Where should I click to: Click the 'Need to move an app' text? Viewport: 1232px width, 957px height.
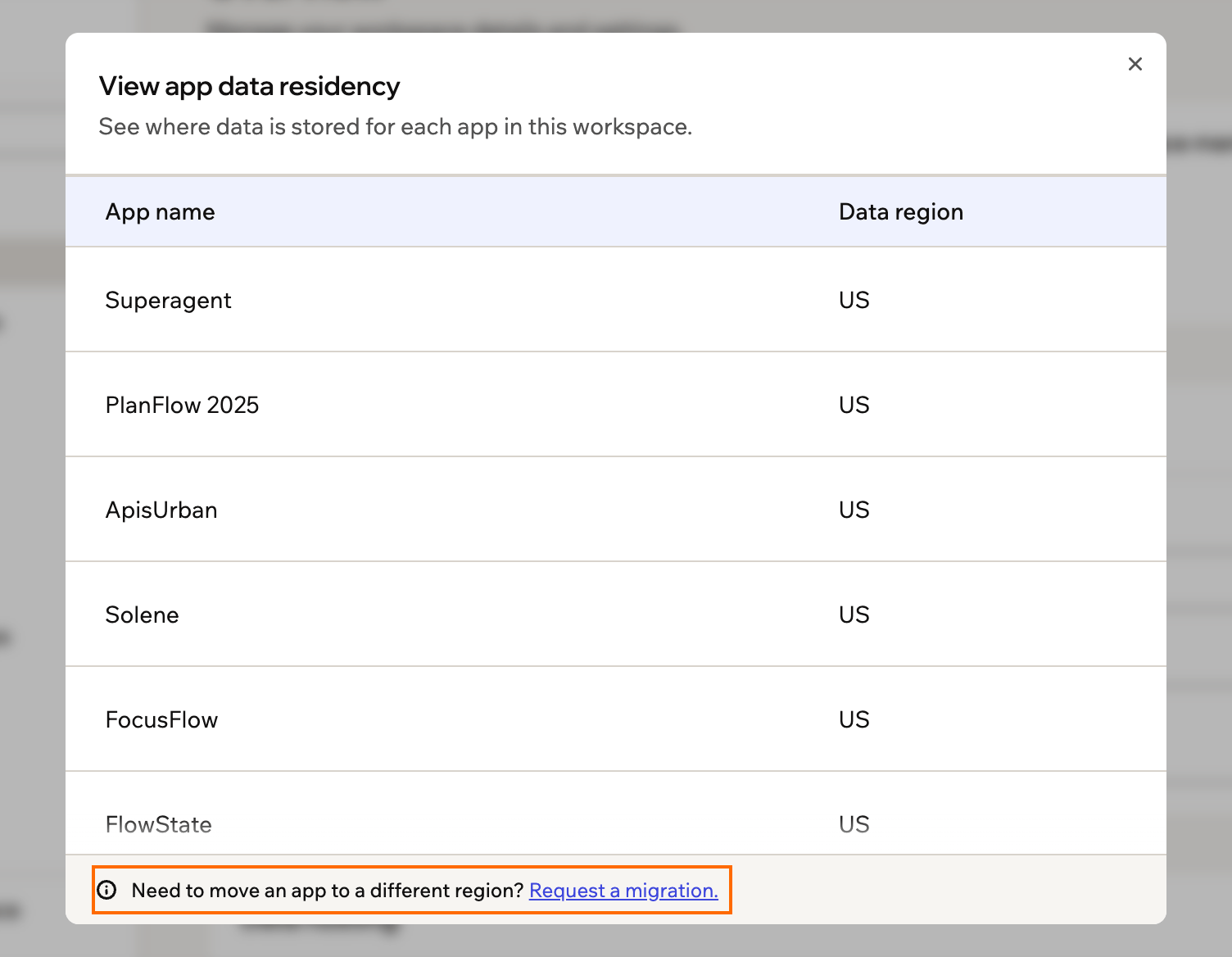tap(328, 891)
